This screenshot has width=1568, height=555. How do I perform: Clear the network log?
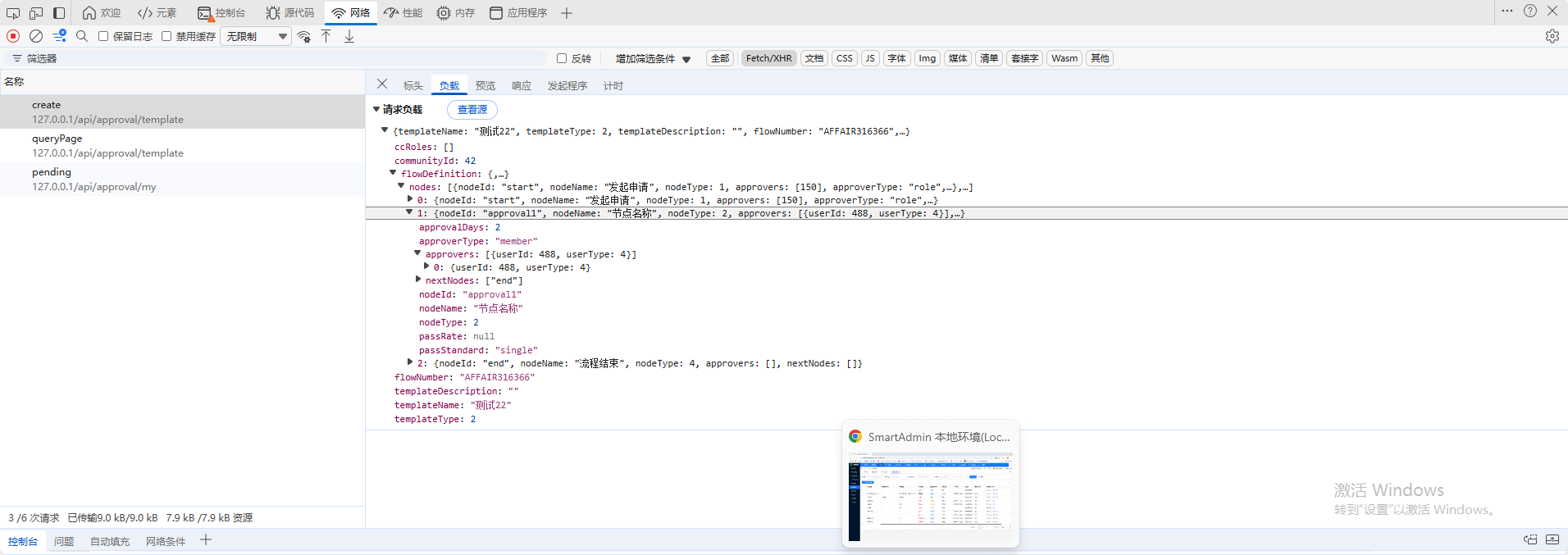tap(36, 36)
